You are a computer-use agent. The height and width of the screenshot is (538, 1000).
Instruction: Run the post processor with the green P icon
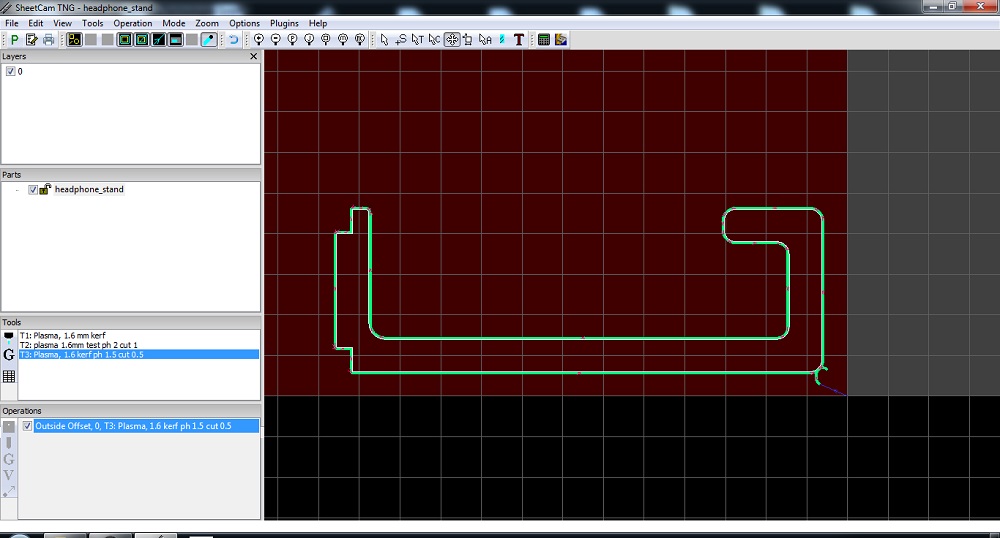point(14,40)
